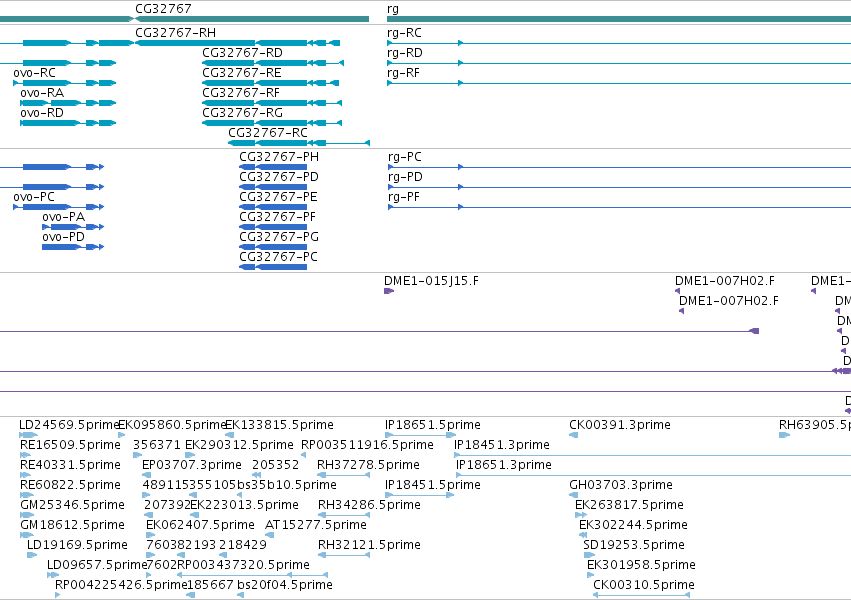This screenshot has width=851, height=600.
Task: Select the rg-RD transcript label
Action: click(x=405, y=53)
